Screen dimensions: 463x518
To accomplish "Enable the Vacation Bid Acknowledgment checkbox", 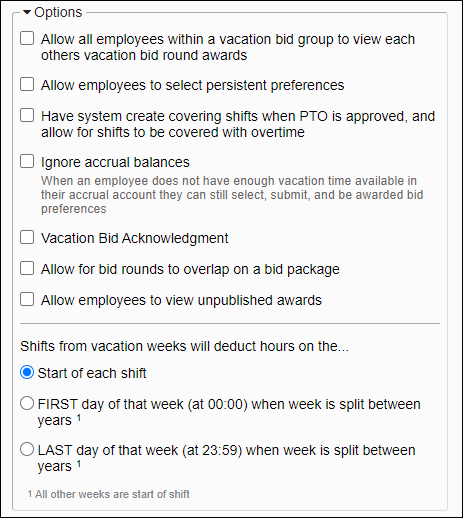I will click(x=27, y=238).
